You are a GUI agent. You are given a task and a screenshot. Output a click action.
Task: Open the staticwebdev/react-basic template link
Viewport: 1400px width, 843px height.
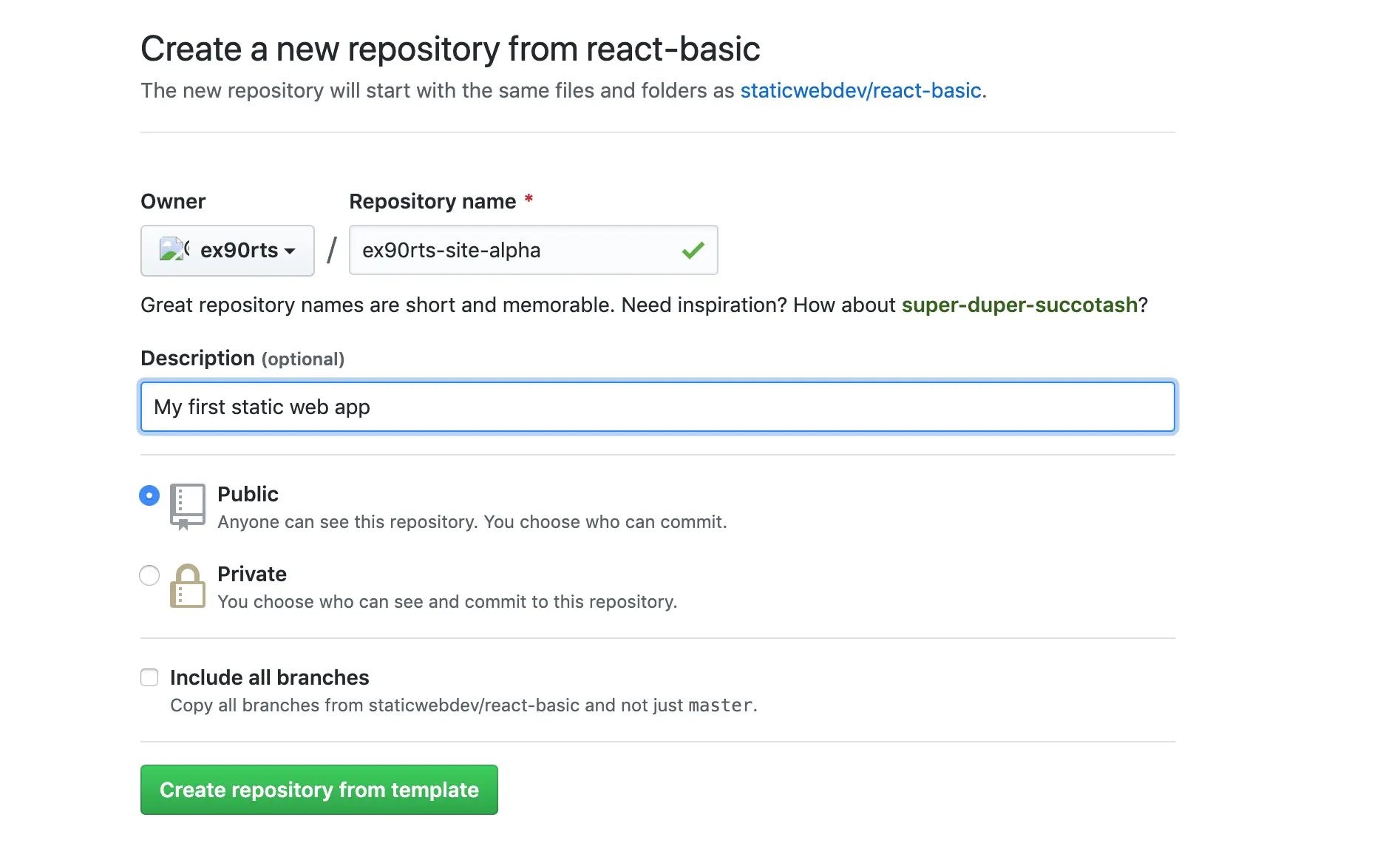pyautogui.click(x=860, y=90)
